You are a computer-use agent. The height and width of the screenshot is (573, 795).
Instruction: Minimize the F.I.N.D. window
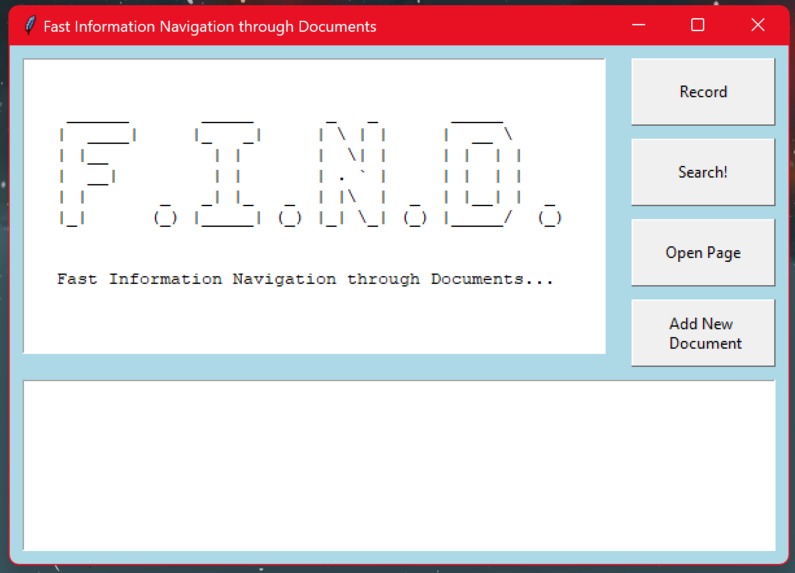[x=638, y=25]
